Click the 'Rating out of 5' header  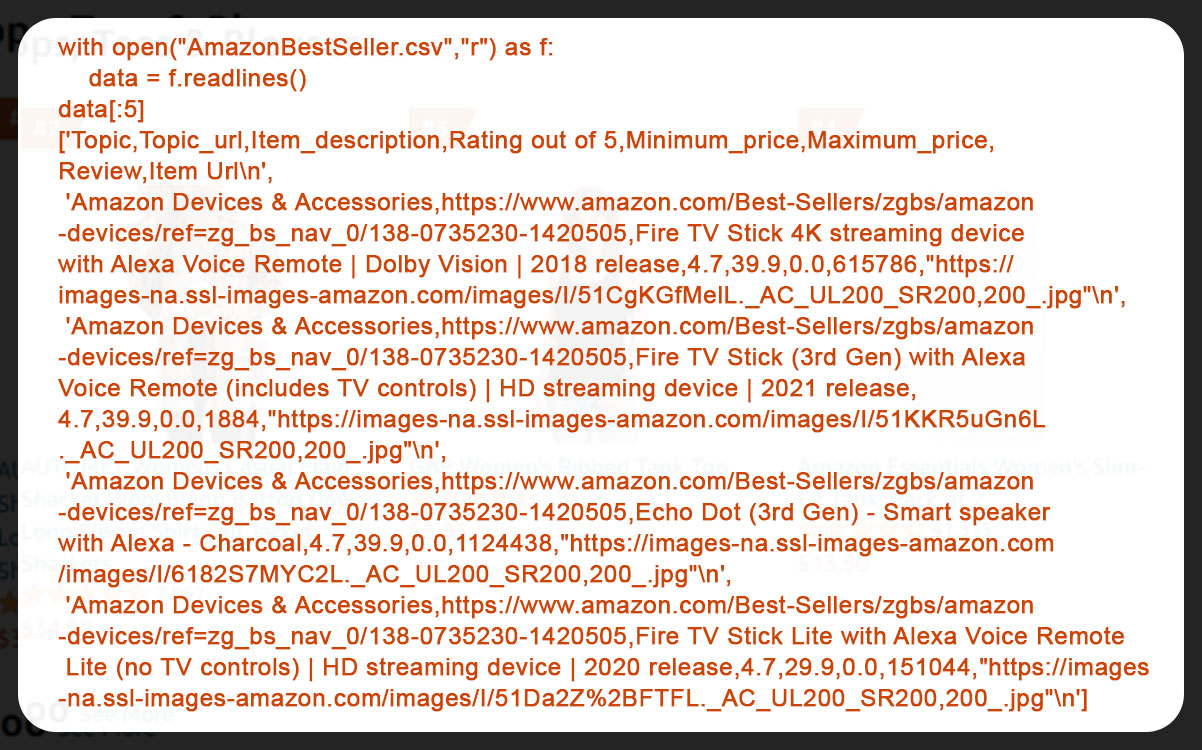pyautogui.click(x=534, y=140)
